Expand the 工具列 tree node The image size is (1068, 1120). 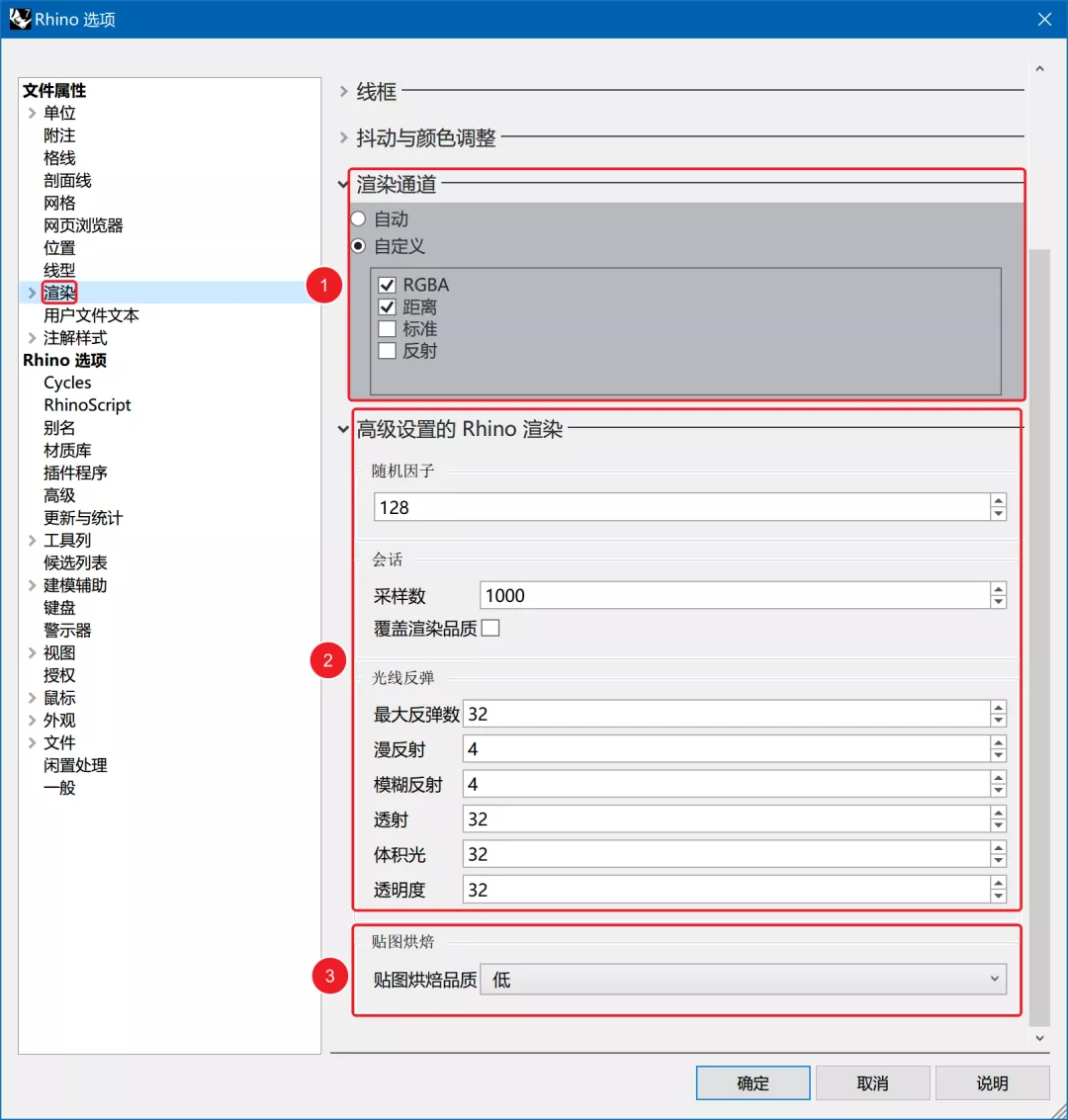[31, 540]
